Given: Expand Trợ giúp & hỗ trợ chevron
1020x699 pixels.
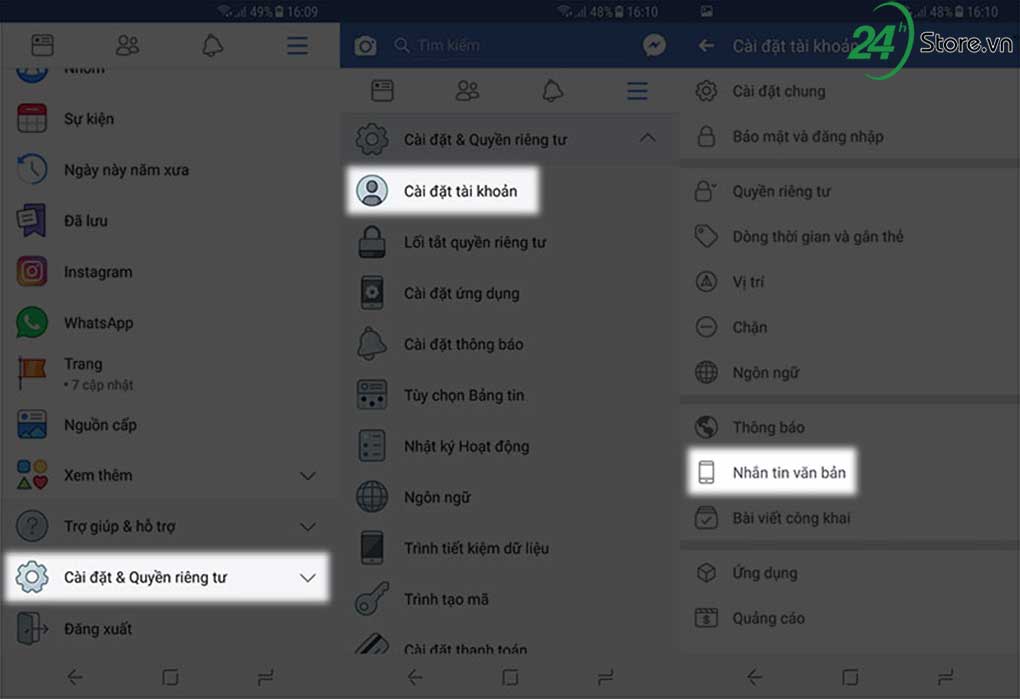Looking at the screenshot, I should 308,526.
